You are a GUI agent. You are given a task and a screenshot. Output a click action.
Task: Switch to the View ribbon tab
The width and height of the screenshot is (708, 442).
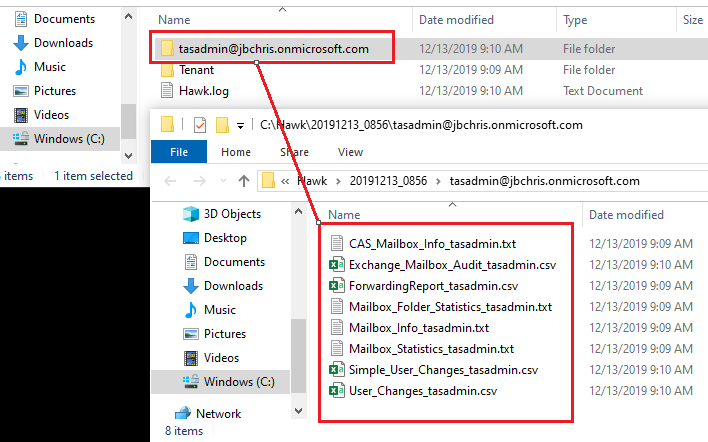[350, 152]
